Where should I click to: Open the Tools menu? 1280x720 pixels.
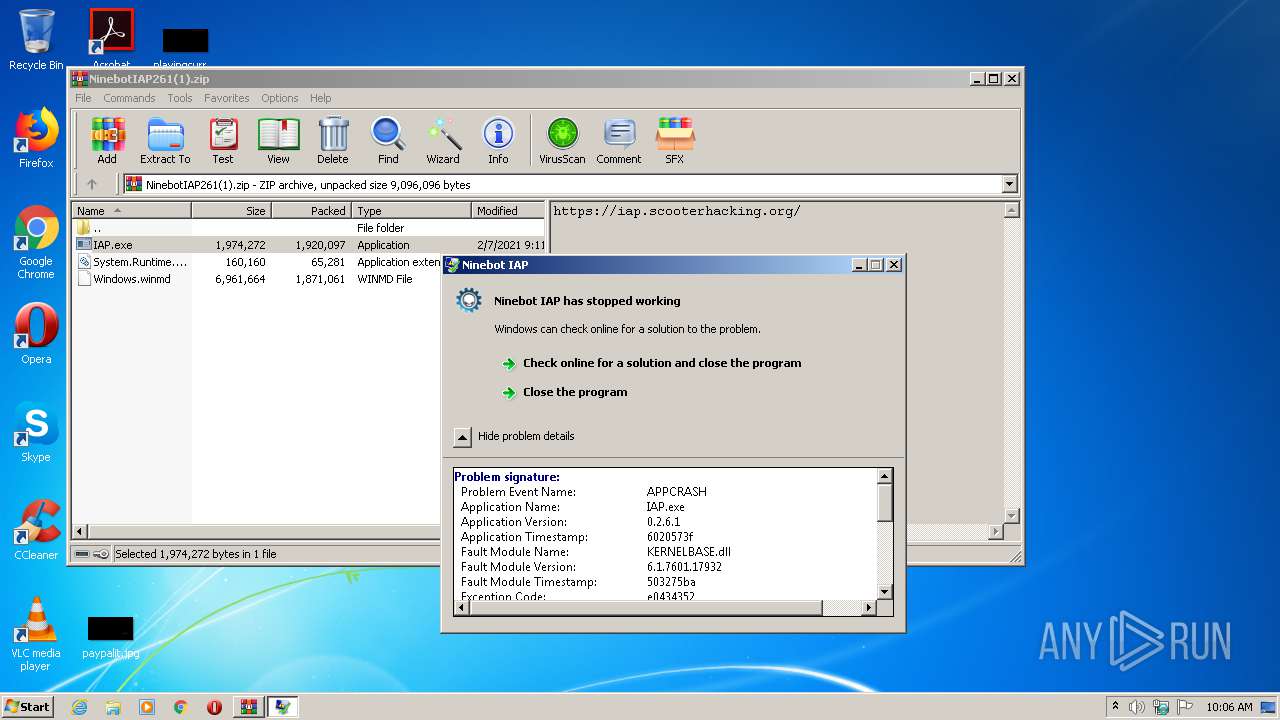pyautogui.click(x=180, y=98)
